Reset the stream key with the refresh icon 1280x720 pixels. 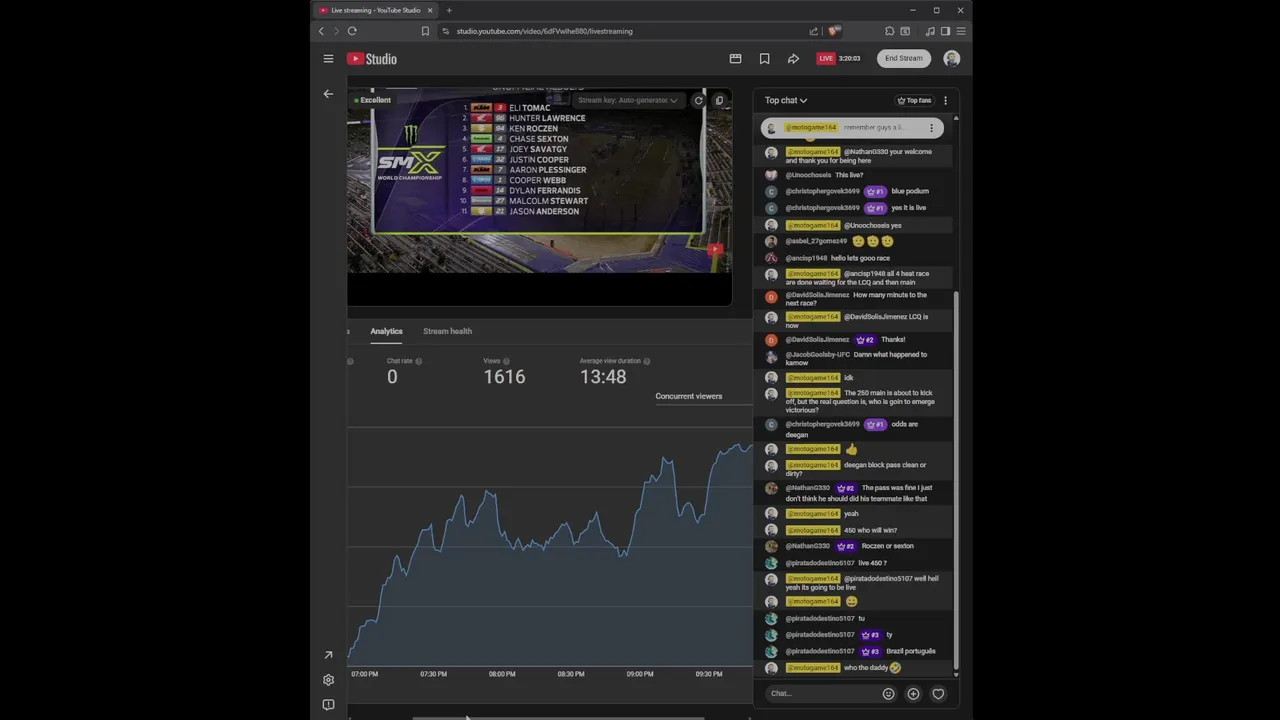[x=698, y=100]
